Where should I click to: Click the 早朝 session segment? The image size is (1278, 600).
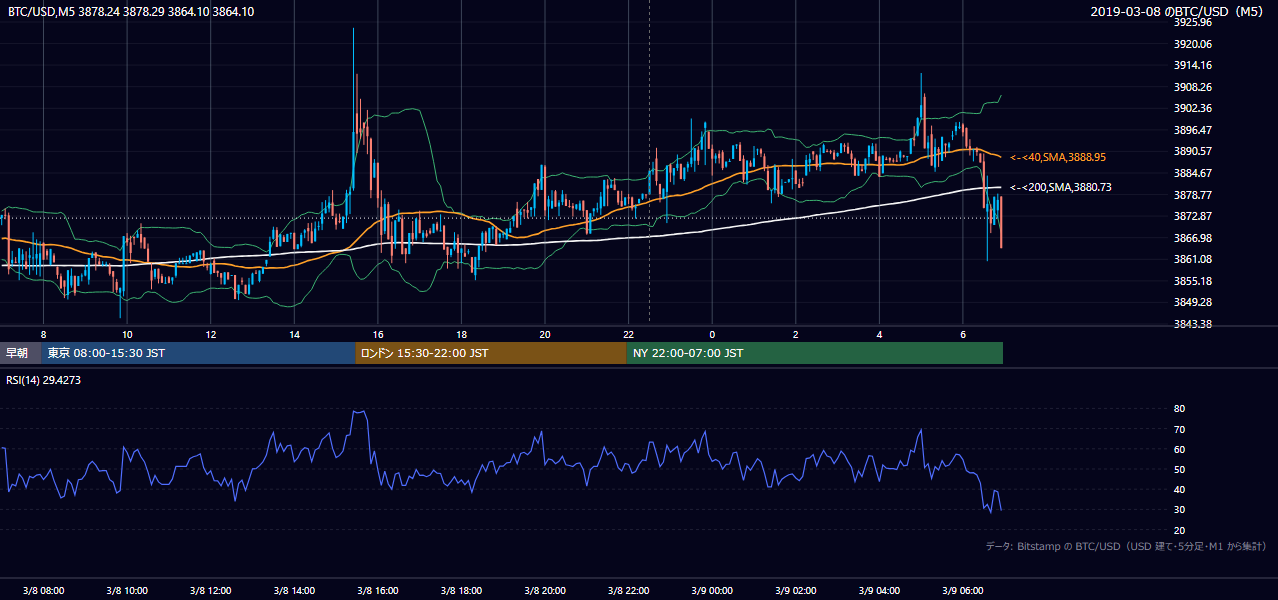point(20,353)
